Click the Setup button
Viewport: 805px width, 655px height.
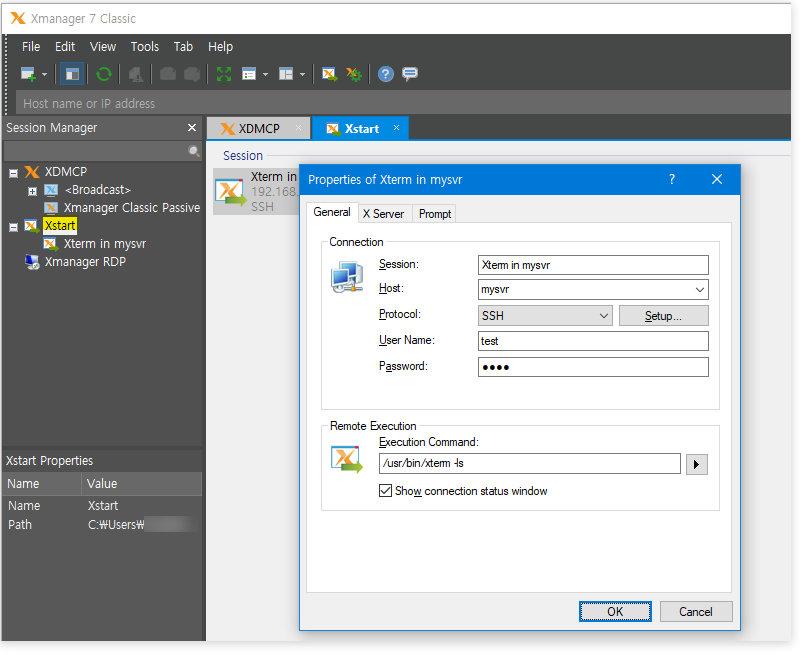pos(663,316)
